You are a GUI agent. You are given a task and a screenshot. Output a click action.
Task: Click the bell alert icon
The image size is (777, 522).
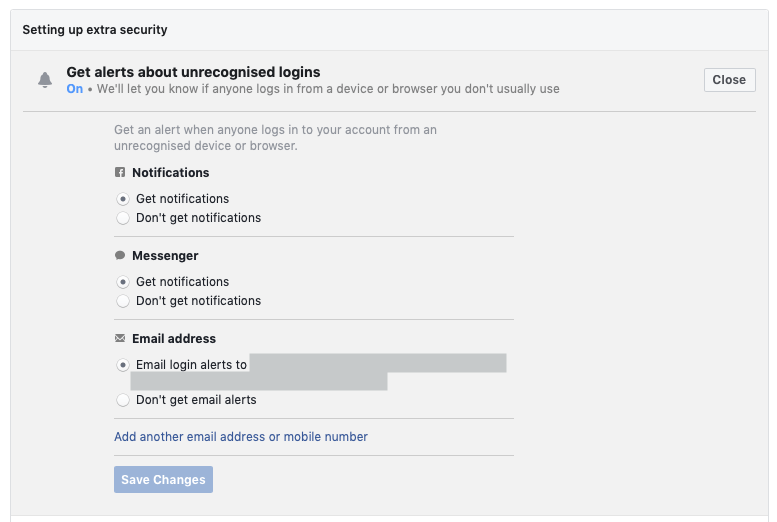pos(44,80)
